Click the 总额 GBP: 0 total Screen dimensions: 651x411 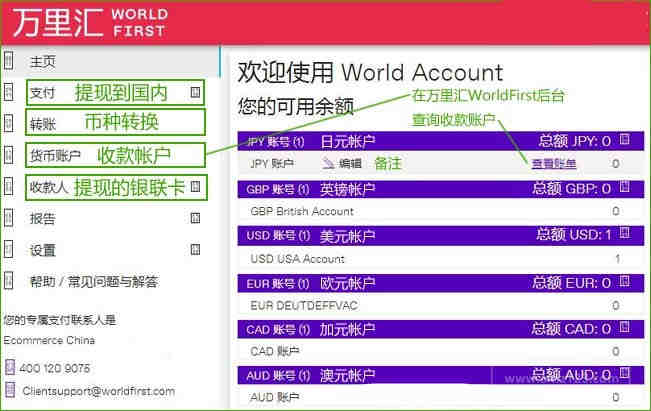(x=572, y=189)
